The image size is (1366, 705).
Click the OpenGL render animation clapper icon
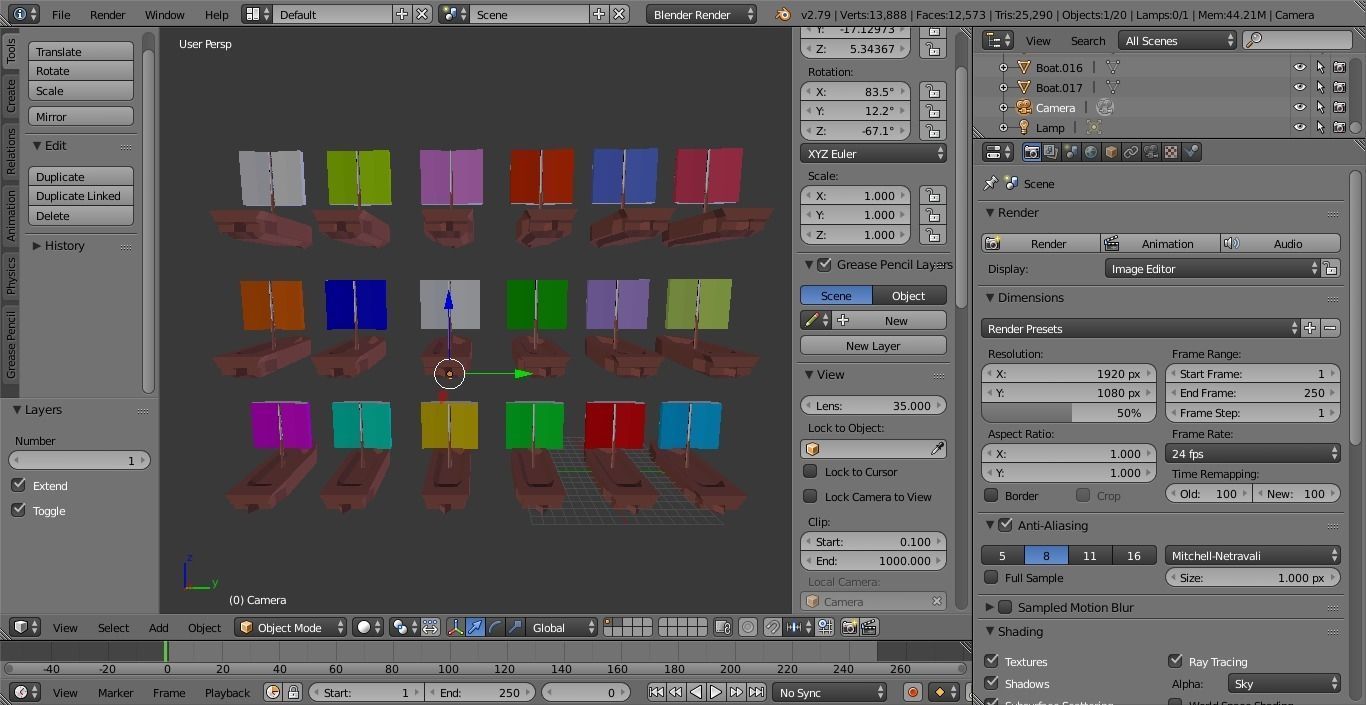coord(869,627)
